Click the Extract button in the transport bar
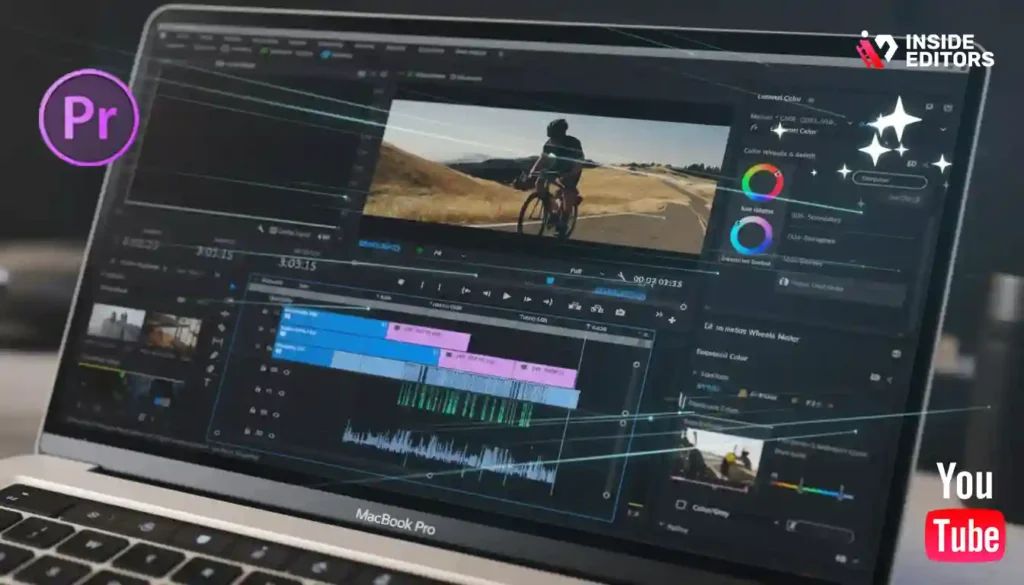The height and width of the screenshot is (585, 1024). (x=597, y=308)
